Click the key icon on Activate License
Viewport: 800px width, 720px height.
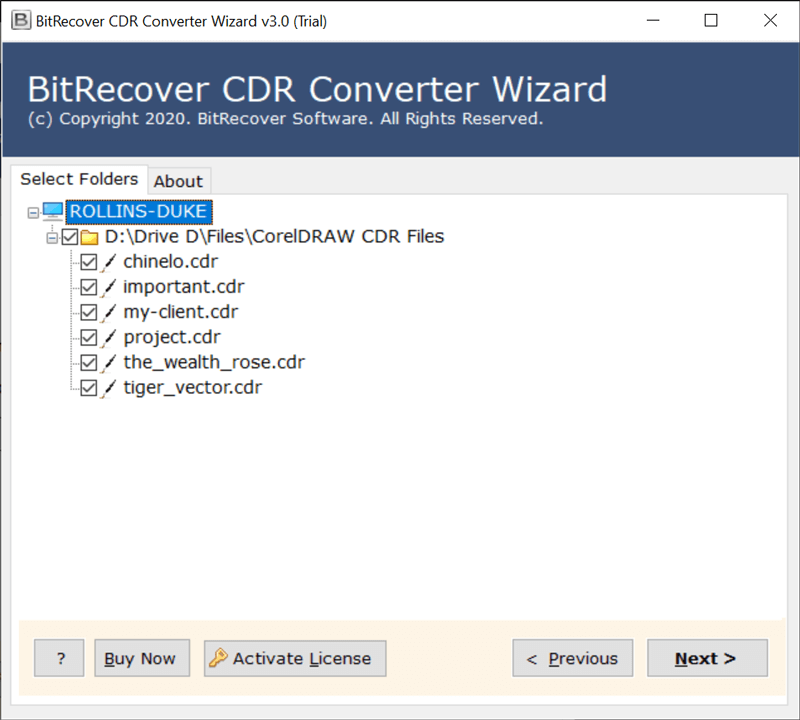coord(217,658)
